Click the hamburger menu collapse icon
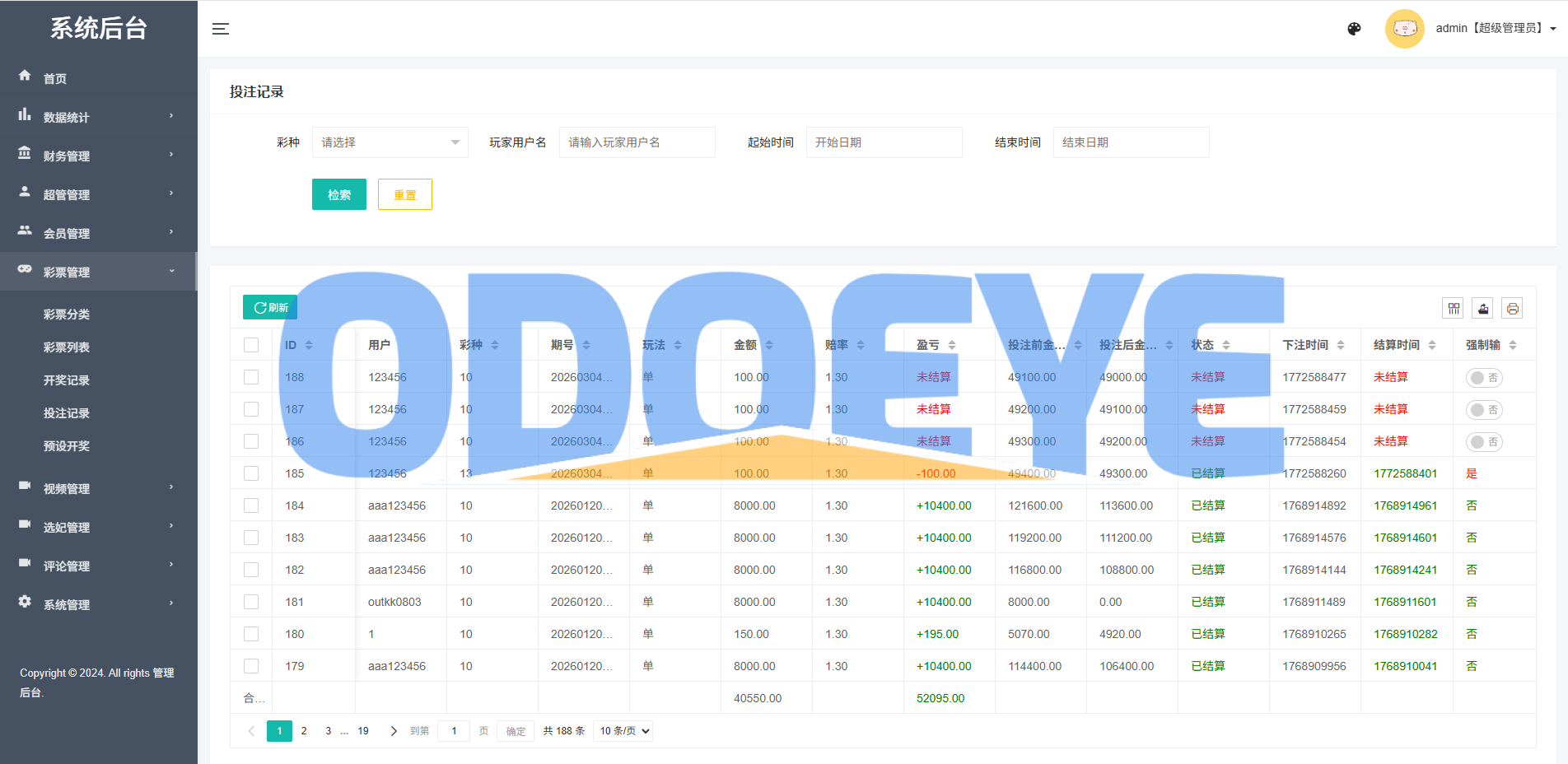Image resolution: width=1568 pixels, height=764 pixels. pyautogui.click(x=221, y=29)
